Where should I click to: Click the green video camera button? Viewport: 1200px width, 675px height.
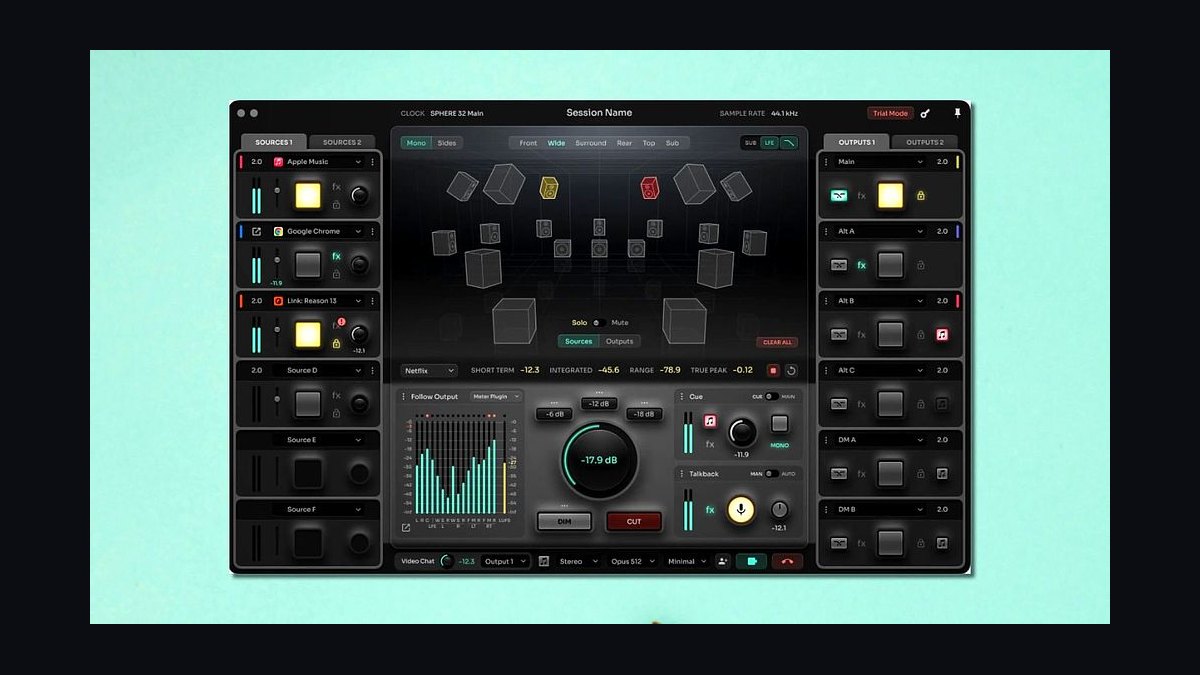tap(751, 561)
